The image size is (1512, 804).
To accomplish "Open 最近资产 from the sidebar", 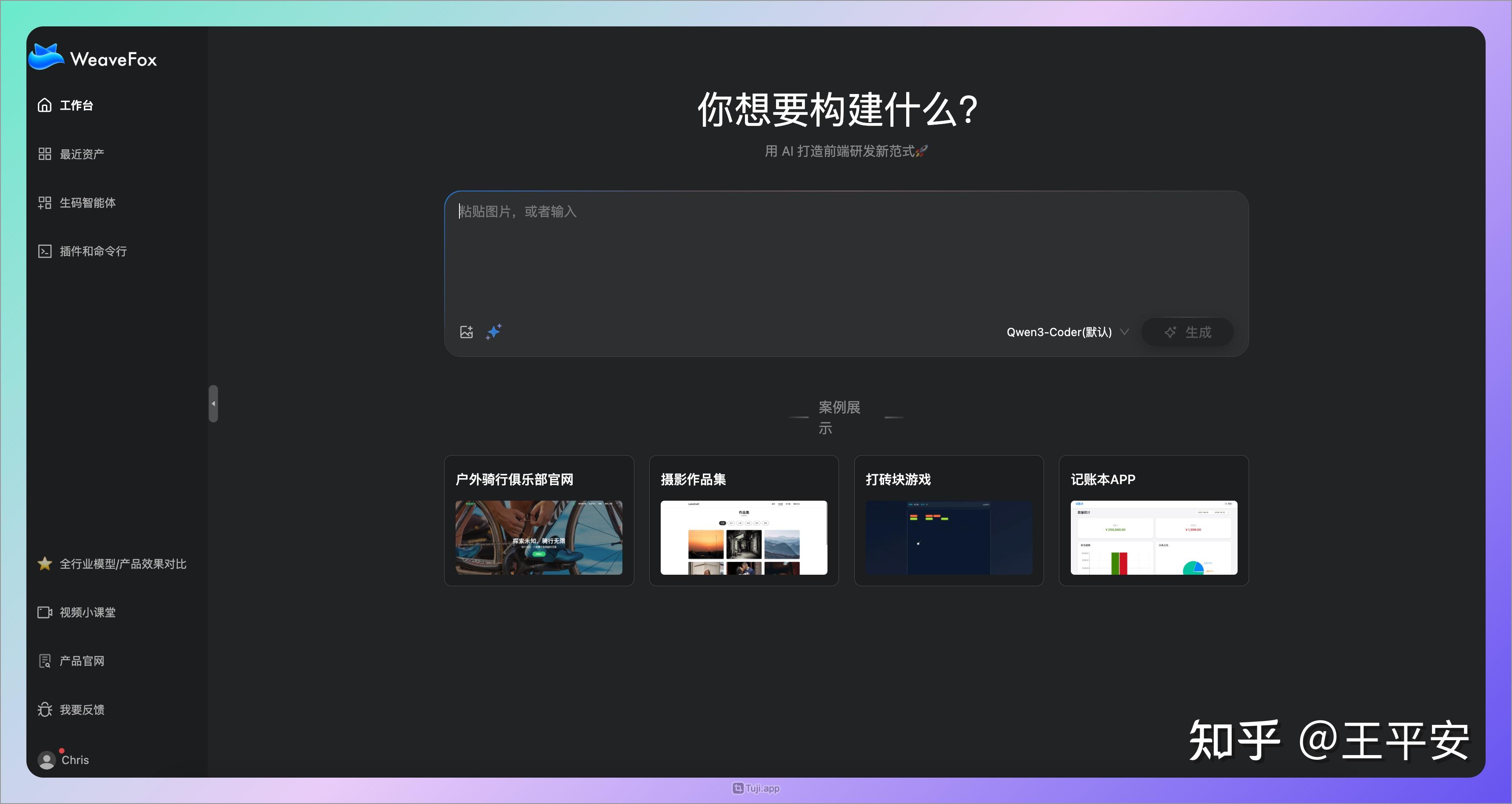I will [x=46, y=154].
